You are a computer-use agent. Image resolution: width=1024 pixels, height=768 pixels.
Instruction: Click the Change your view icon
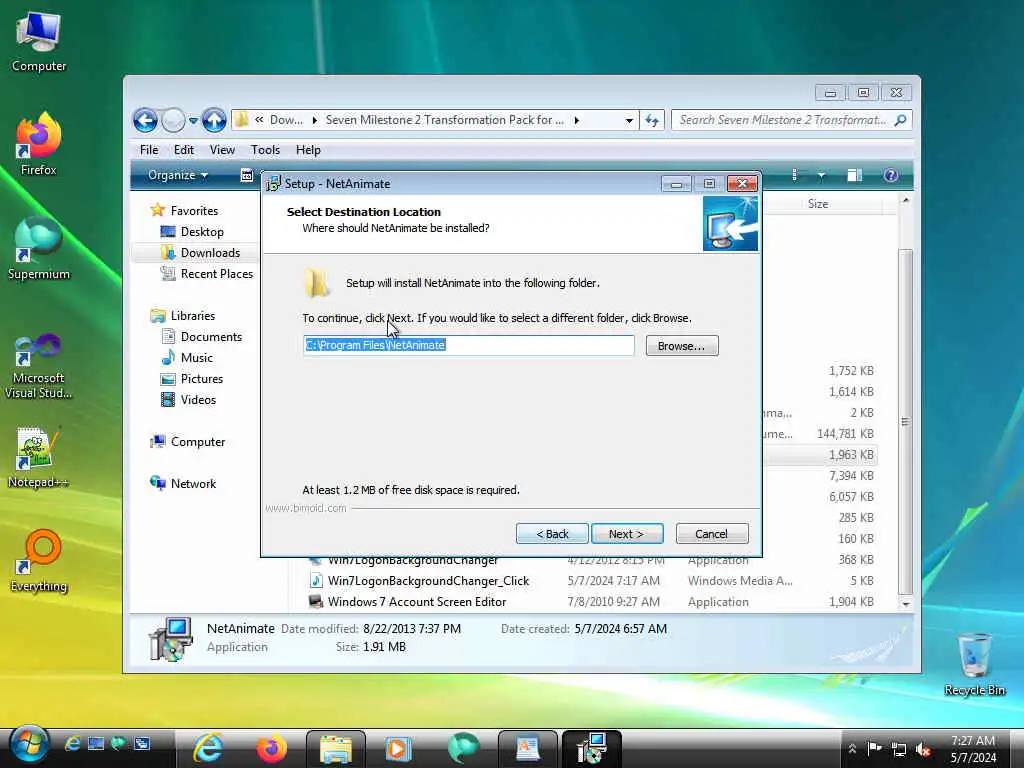tap(794, 175)
